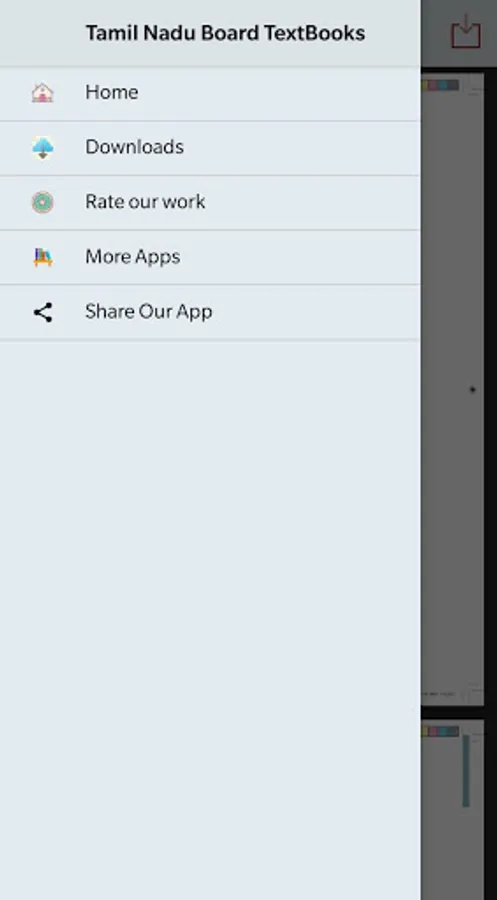Select Rate our work text

[145, 201]
